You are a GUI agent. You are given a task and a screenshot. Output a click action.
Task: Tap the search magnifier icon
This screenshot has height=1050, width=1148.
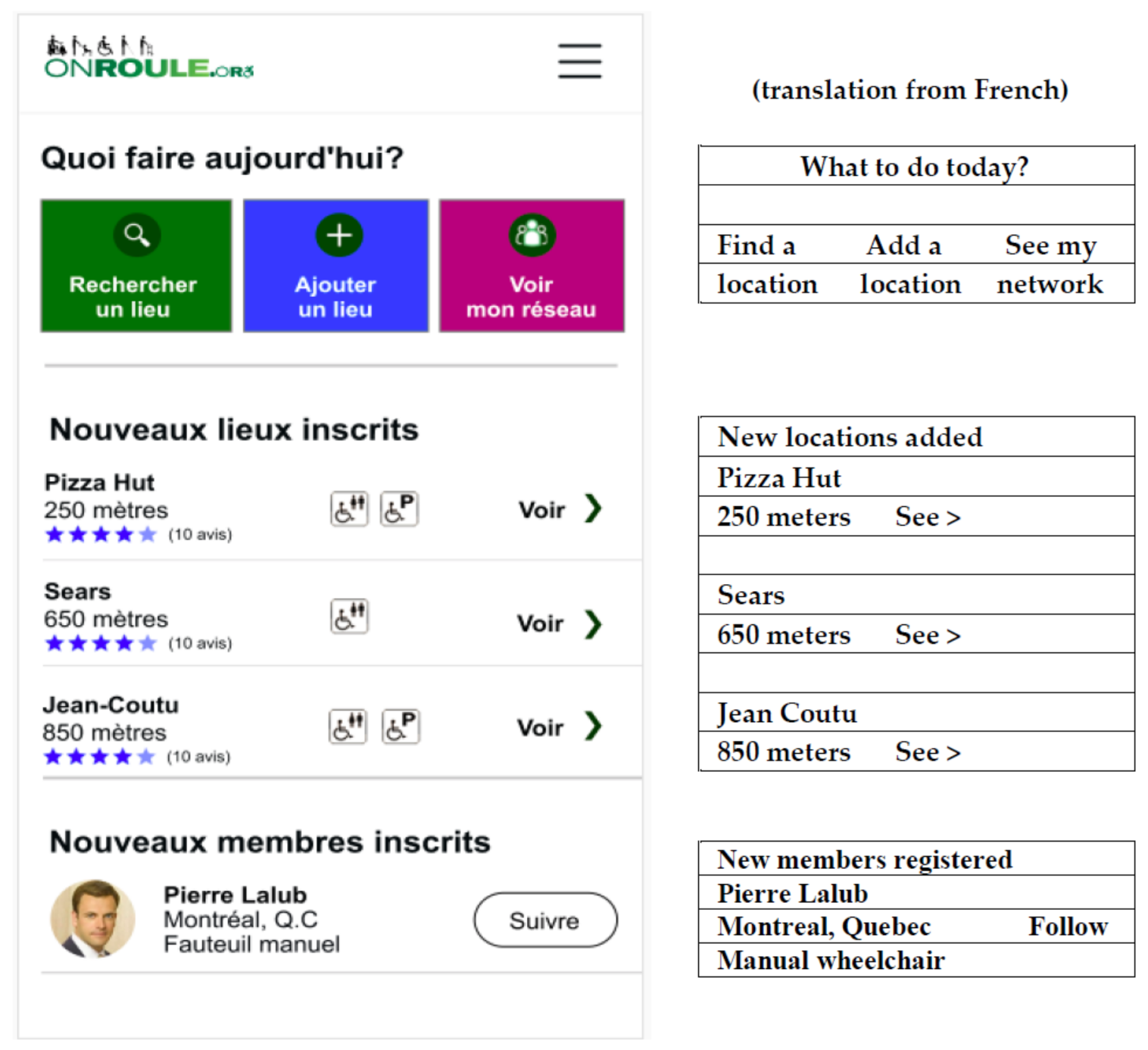(136, 235)
